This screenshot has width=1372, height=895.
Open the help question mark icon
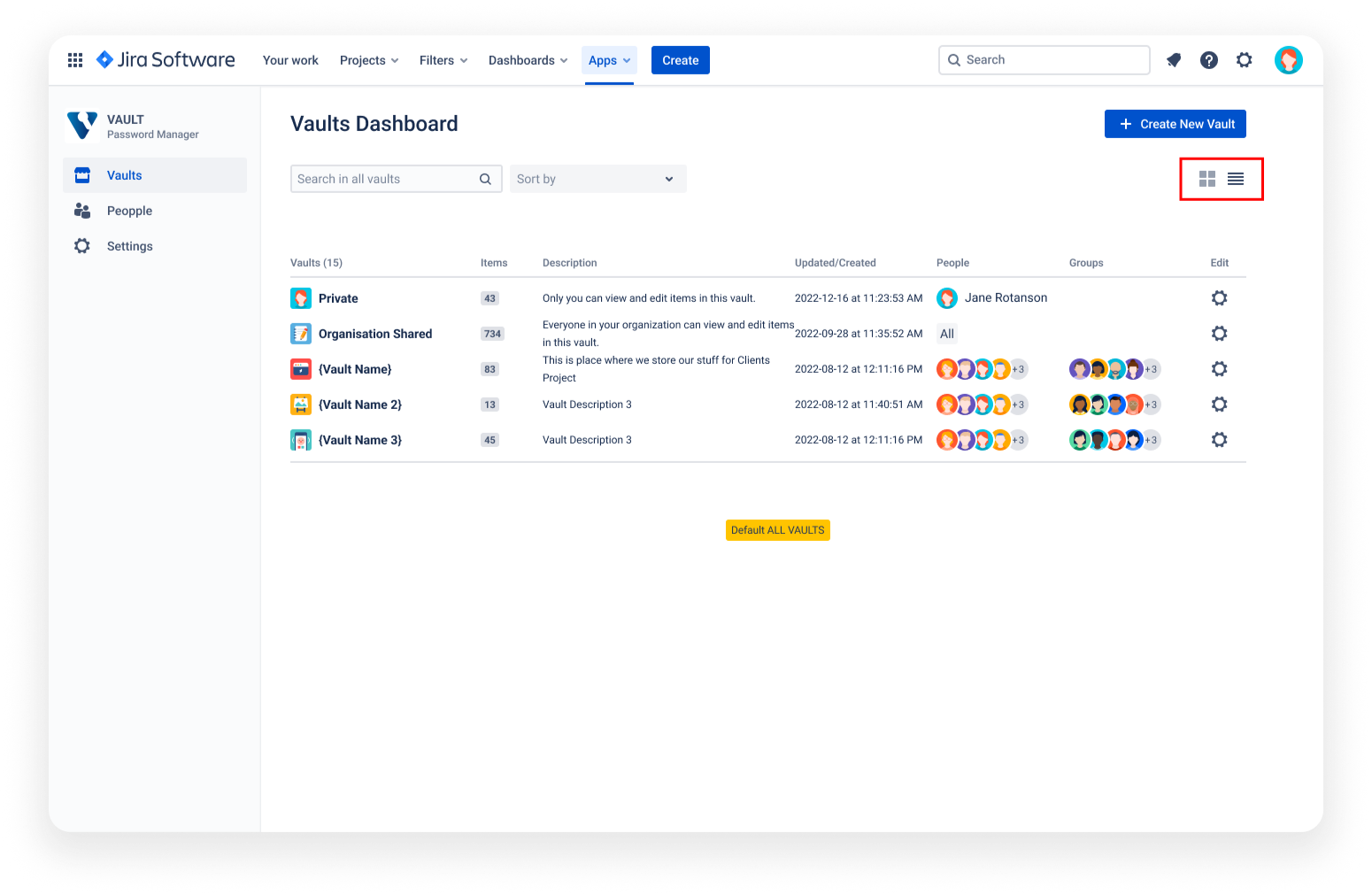[1209, 59]
